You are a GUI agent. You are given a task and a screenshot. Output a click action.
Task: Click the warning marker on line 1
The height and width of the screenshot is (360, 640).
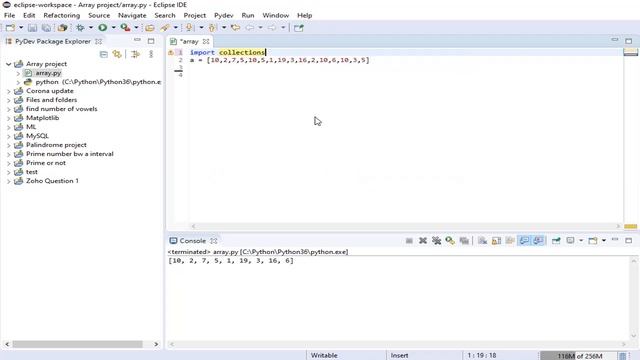pyautogui.click(x=171, y=52)
